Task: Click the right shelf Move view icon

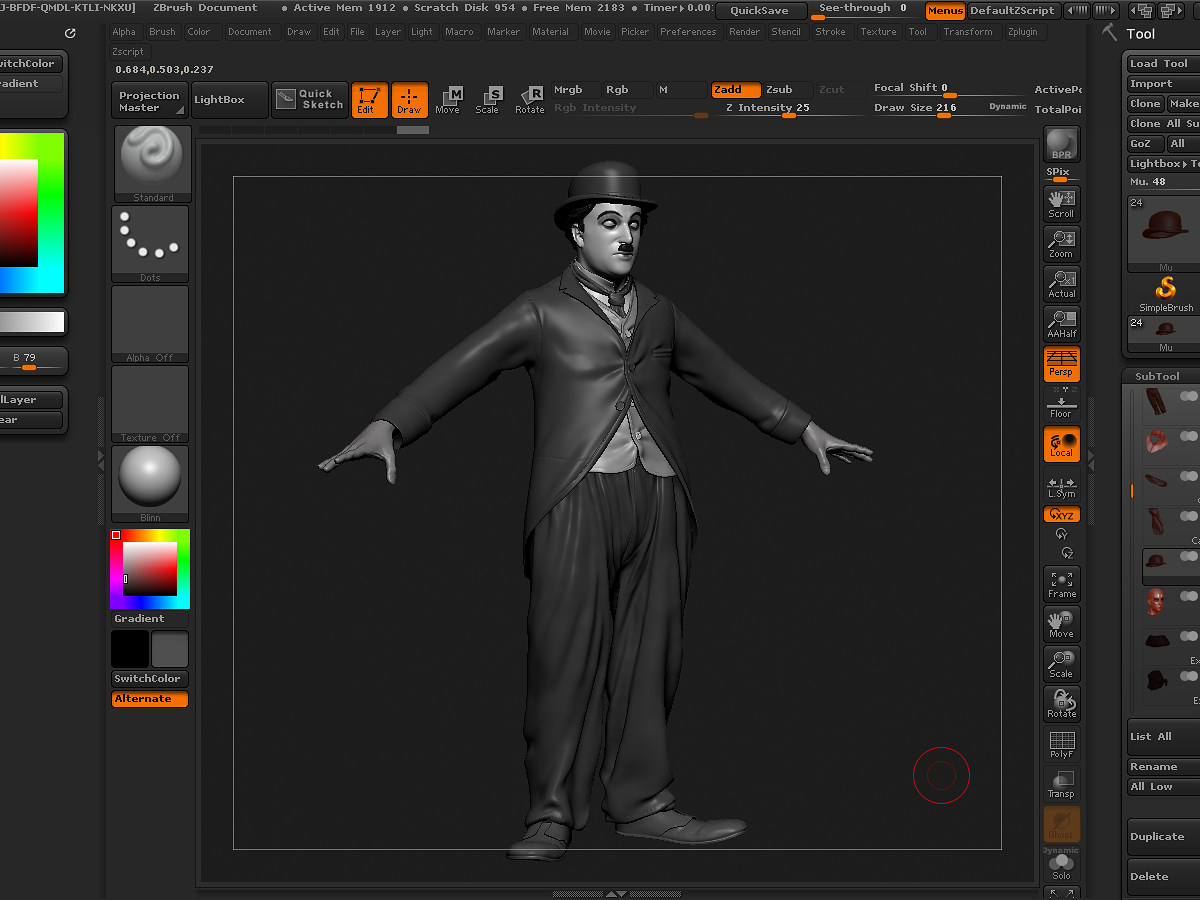Action: point(1061,624)
